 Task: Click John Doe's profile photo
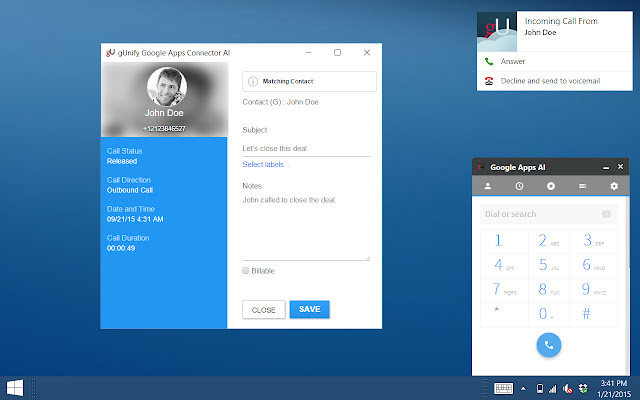click(x=167, y=87)
